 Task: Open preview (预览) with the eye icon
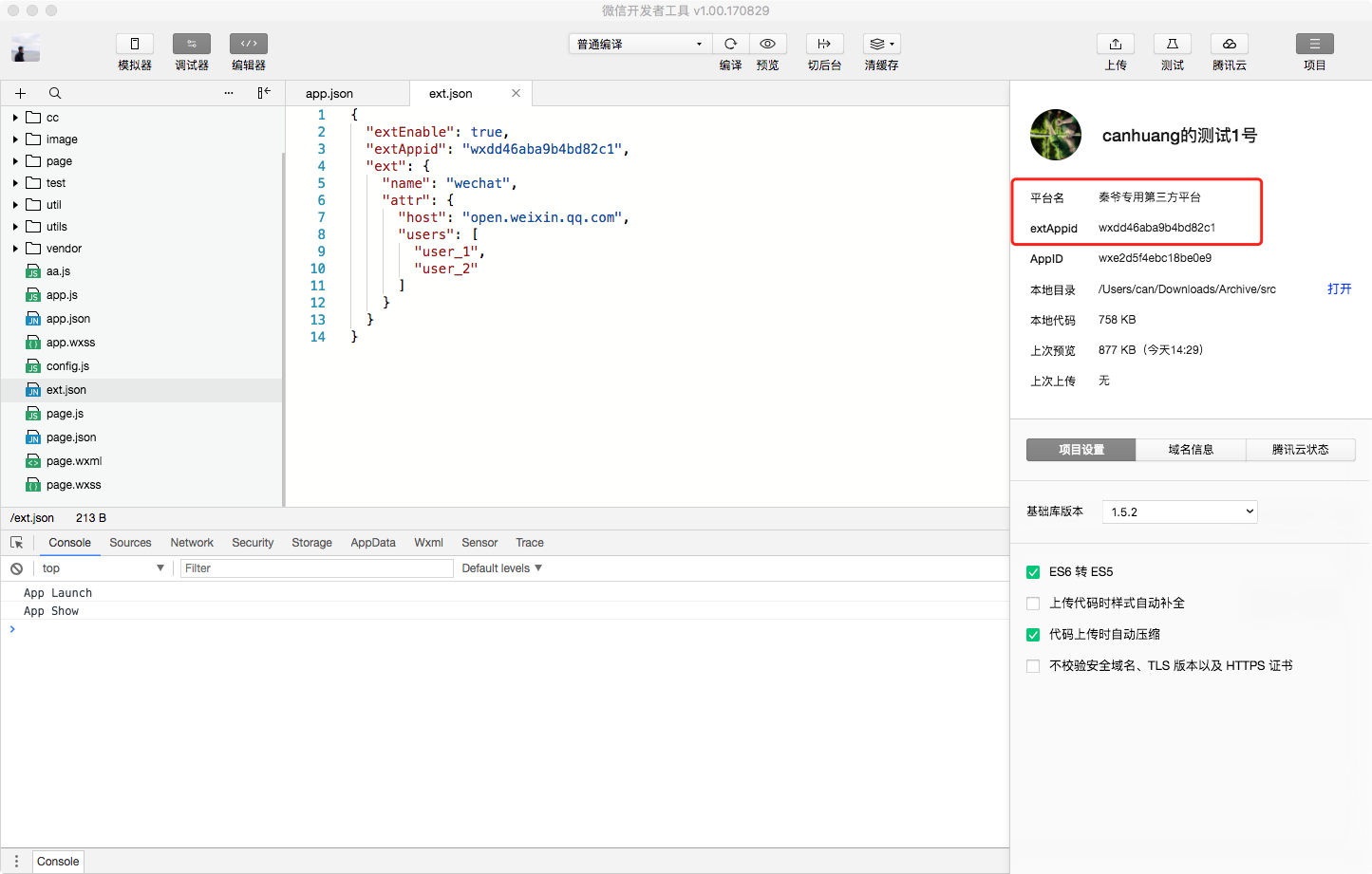click(x=767, y=44)
